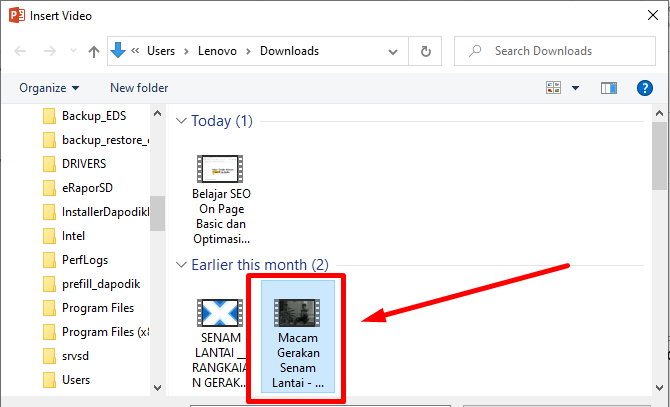This screenshot has height=407, width=670.
Task: Click the srvsd folder icon
Action: pos(49,356)
